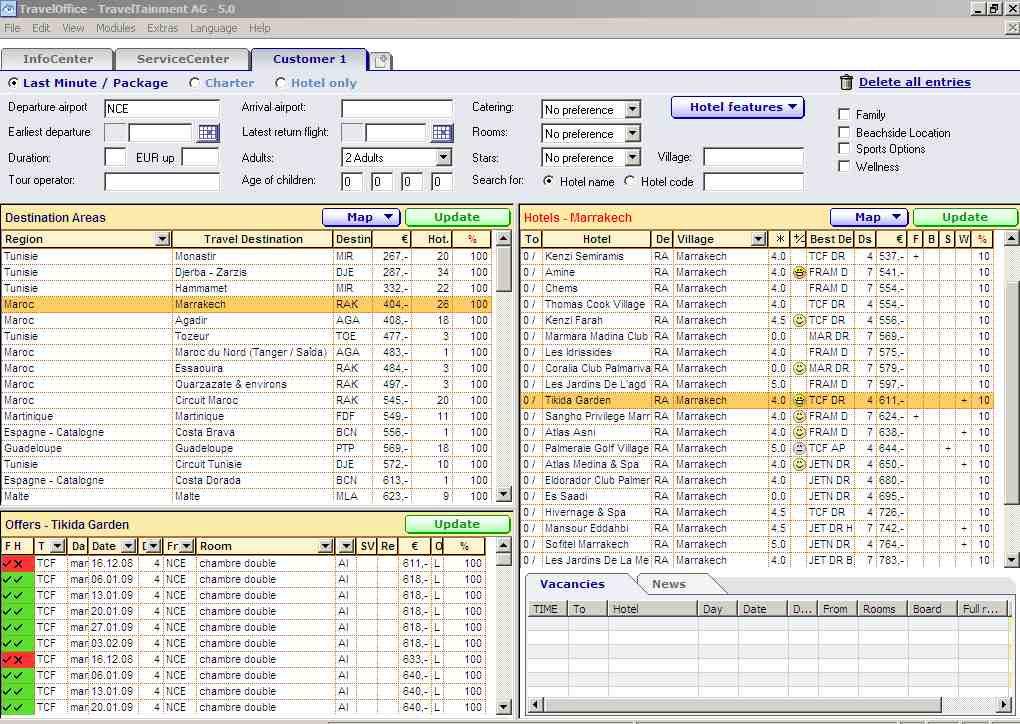
Task: Open the Earliest departure calendar picker
Action: [x=208, y=133]
